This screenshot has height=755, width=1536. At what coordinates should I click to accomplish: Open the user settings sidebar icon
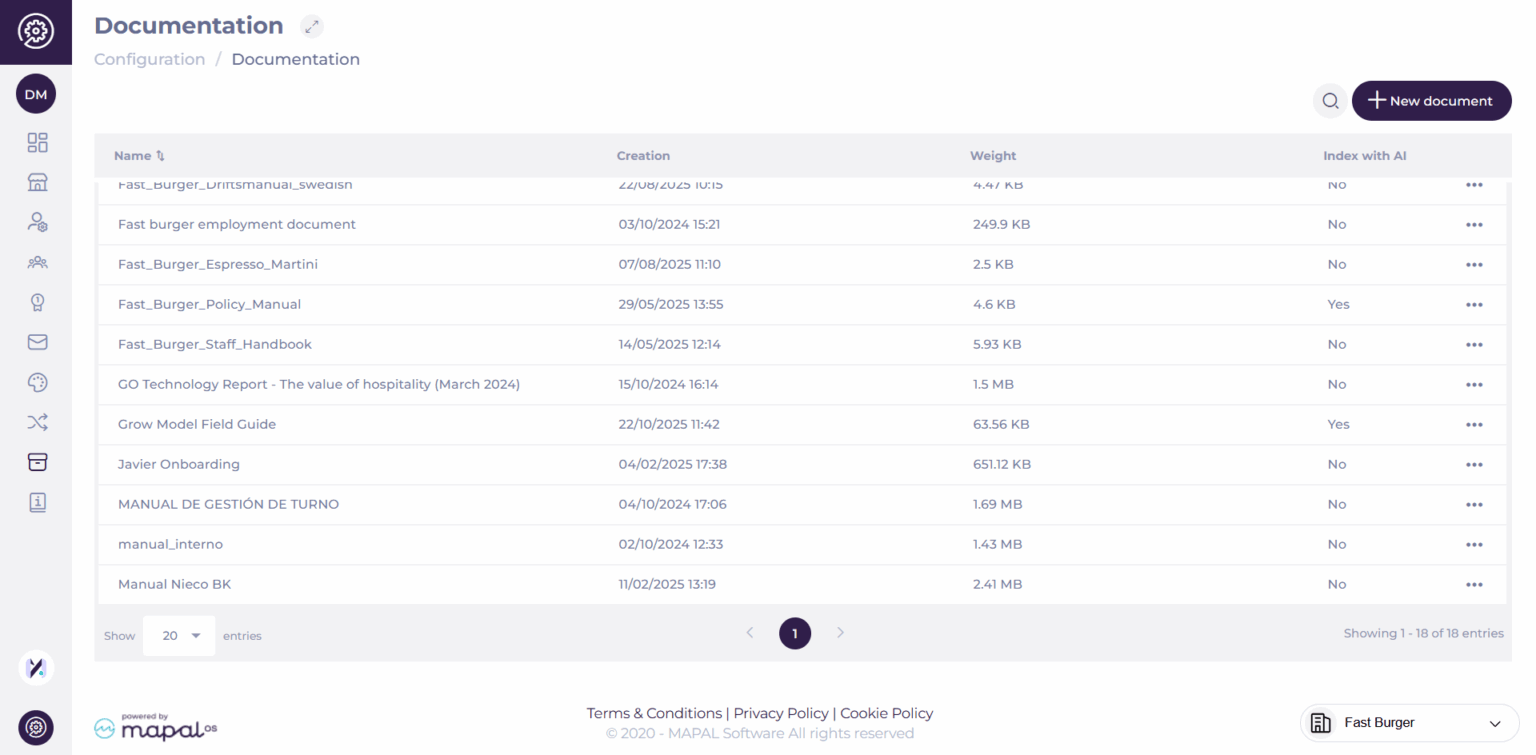tap(37, 222)
